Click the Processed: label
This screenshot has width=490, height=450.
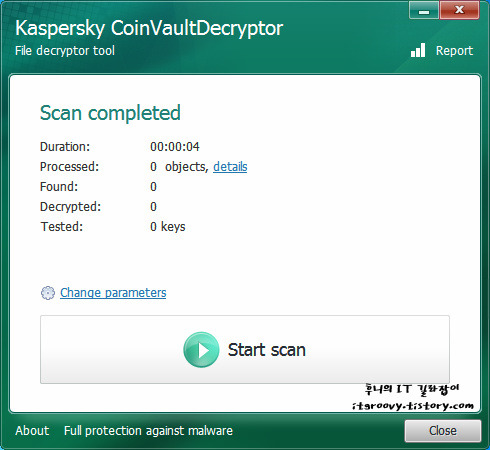pos(69,166)
